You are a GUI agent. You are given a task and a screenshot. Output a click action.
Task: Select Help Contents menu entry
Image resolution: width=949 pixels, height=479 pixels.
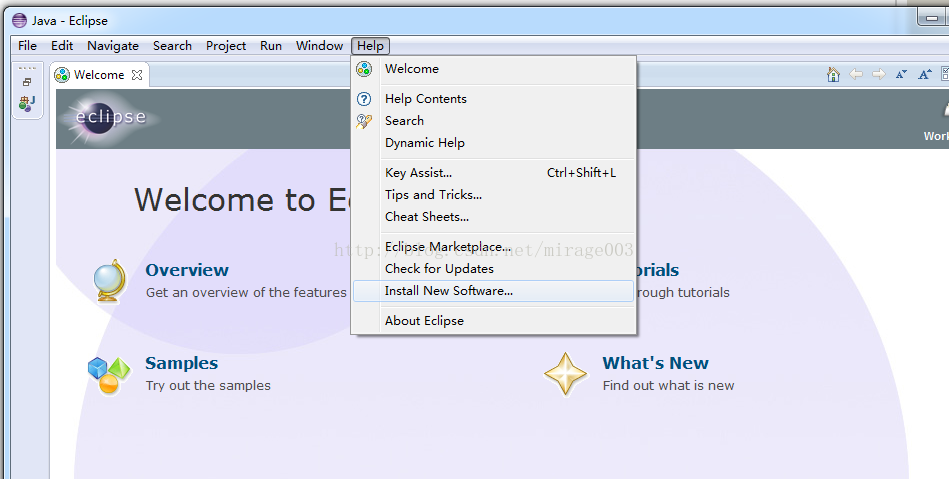[x=493, y=99]
